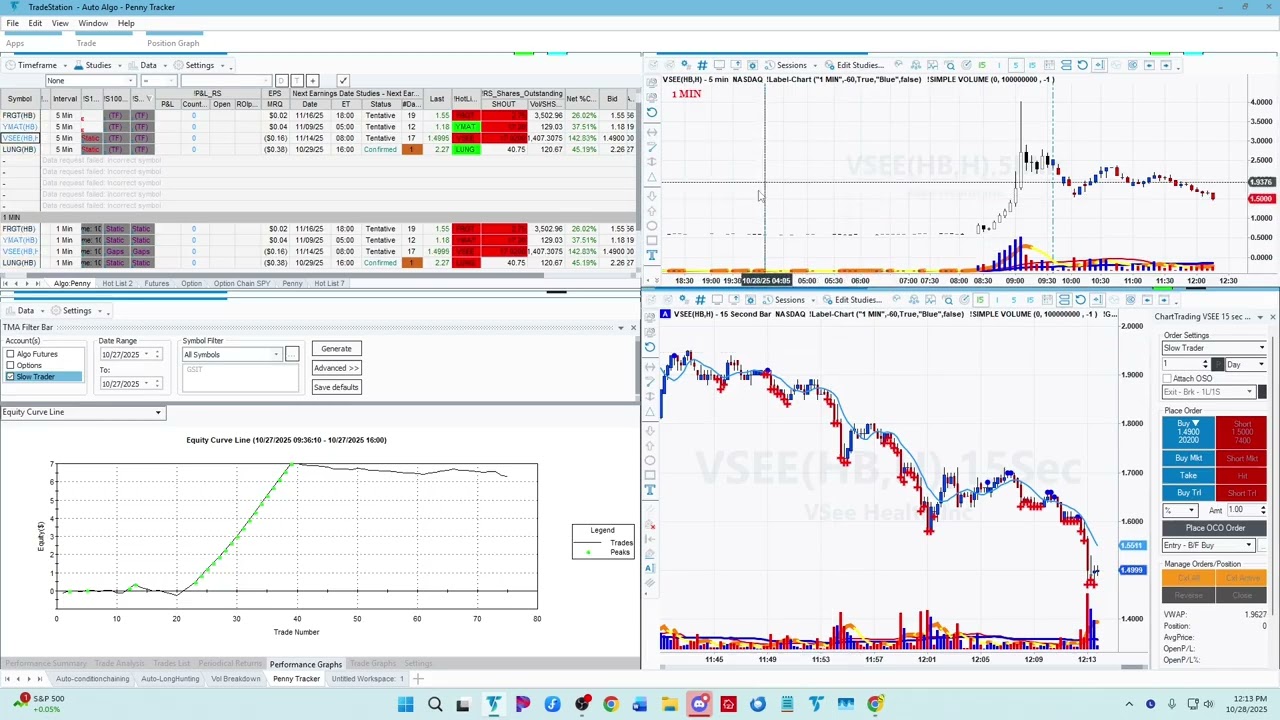Go to first RadarScreen tab using arrow
This screenshot has width=1280, height=720.
[x=7, y=284]
